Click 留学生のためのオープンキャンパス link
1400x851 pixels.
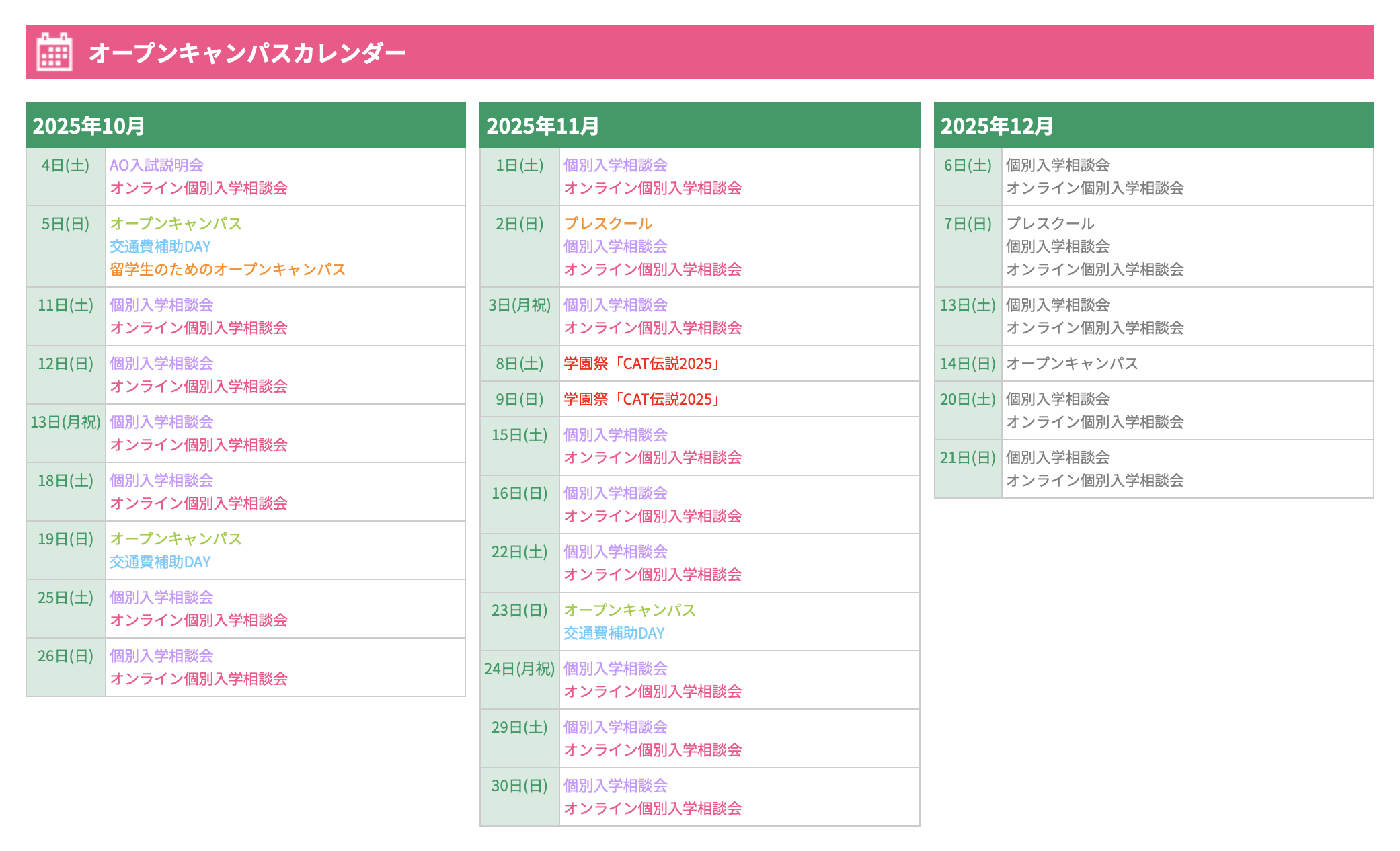point(227,270)
